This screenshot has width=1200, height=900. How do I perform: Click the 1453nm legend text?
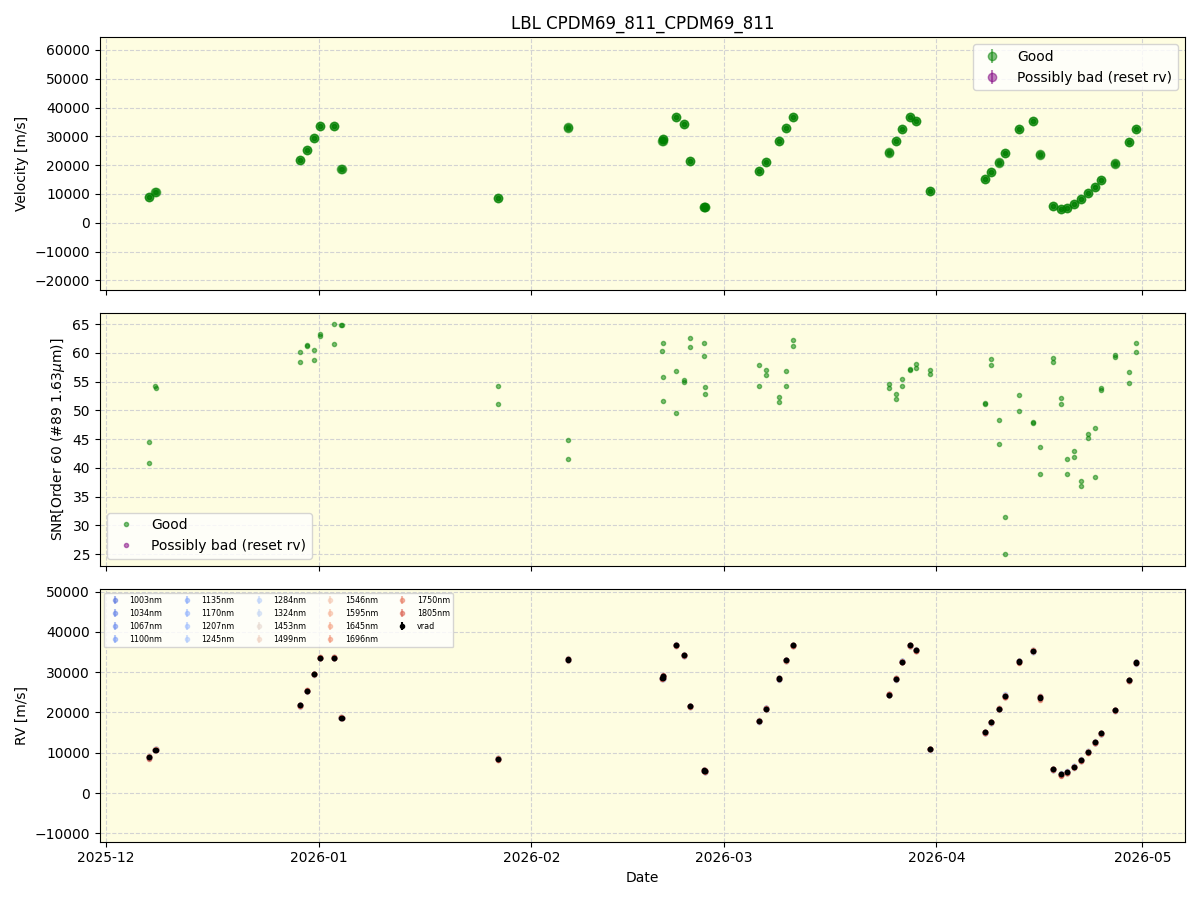pyautogui.click(x=290, y=626)
